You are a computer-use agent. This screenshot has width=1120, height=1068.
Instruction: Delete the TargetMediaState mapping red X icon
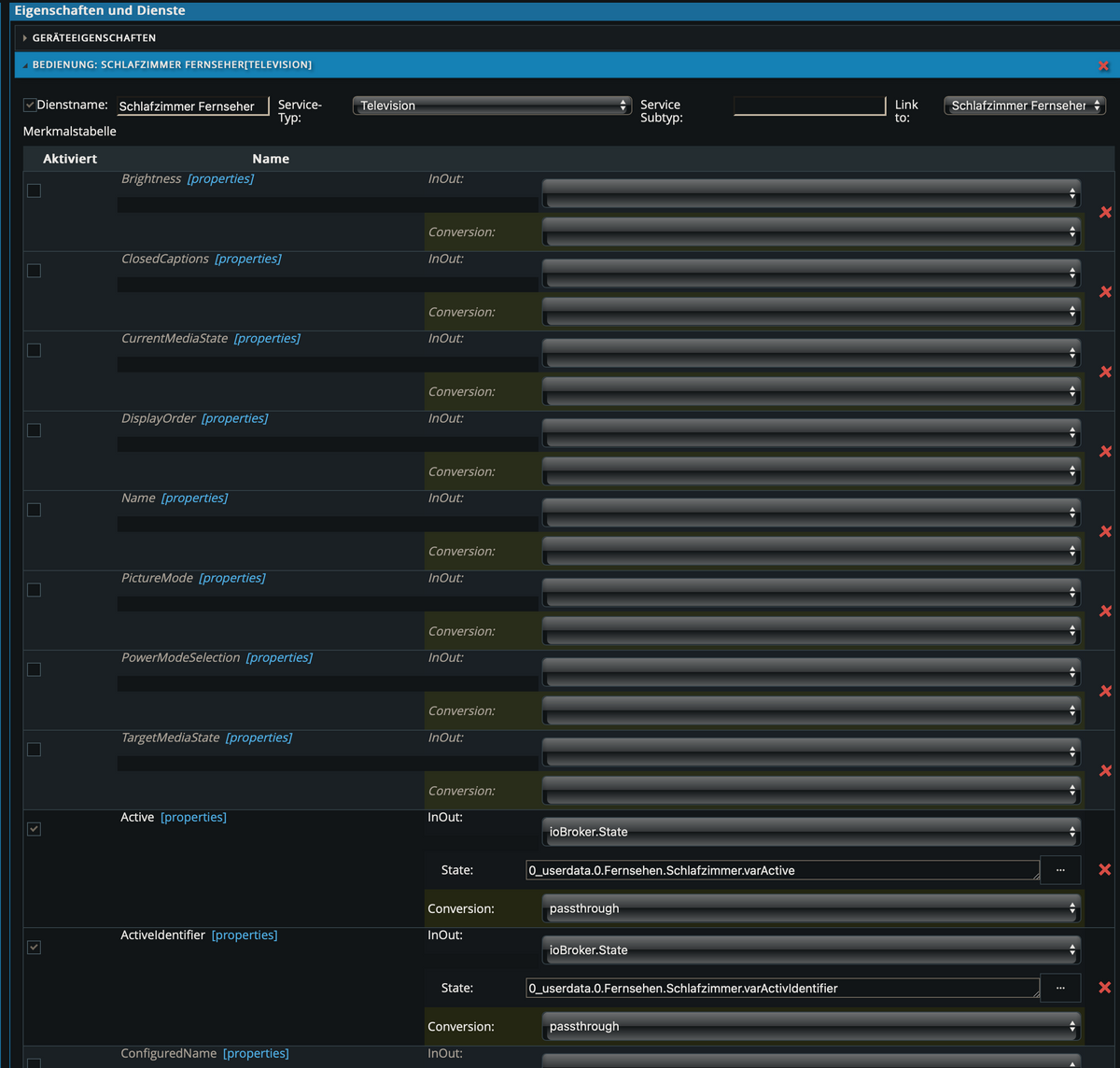pos(1105,770)
